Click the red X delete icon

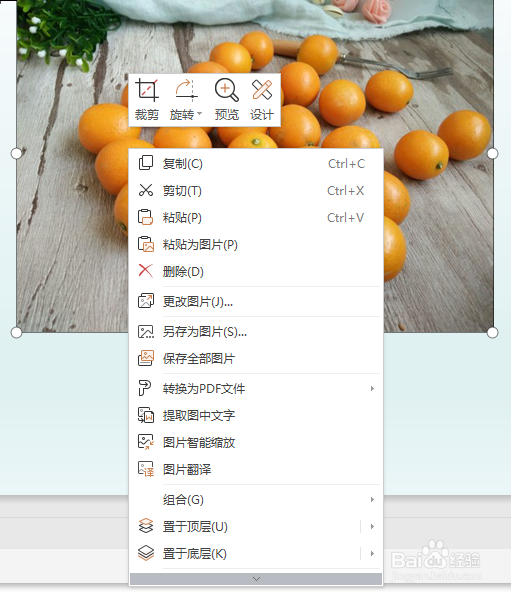[x=146, y=271]
